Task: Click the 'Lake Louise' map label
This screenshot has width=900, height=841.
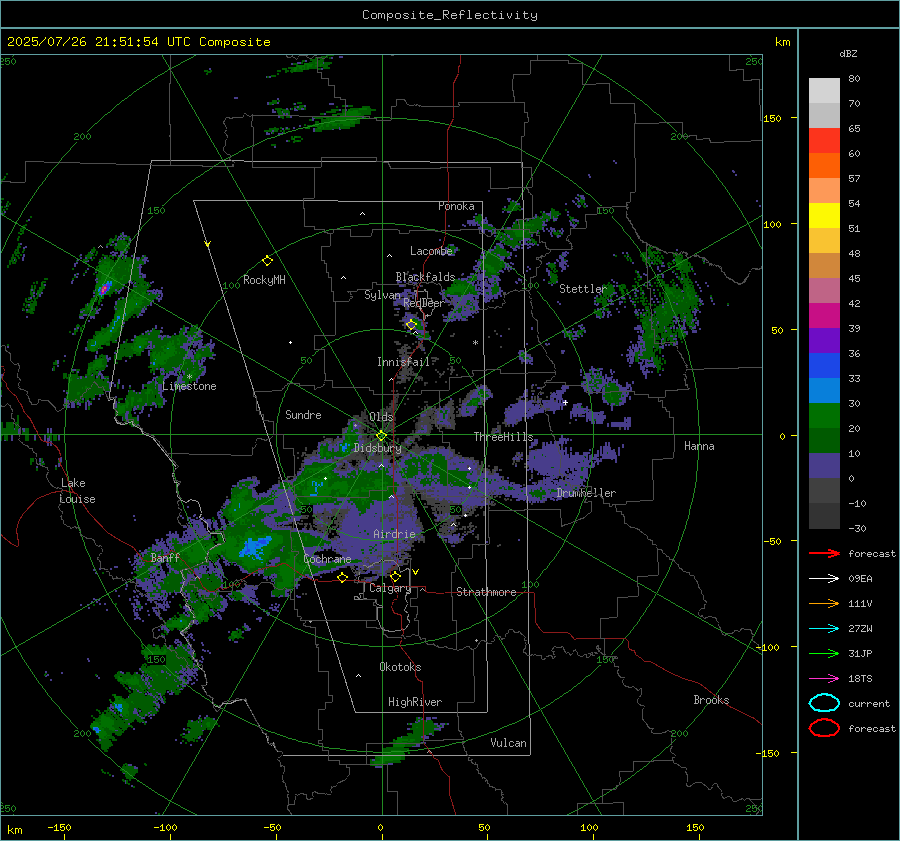Action: (77, 491)
